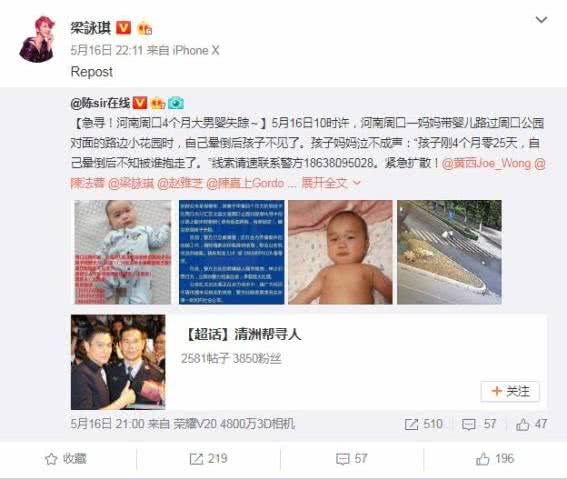Open the @陈sir在线 account link
The height and width of the screenshot is (480, 567).
point(101,103)
